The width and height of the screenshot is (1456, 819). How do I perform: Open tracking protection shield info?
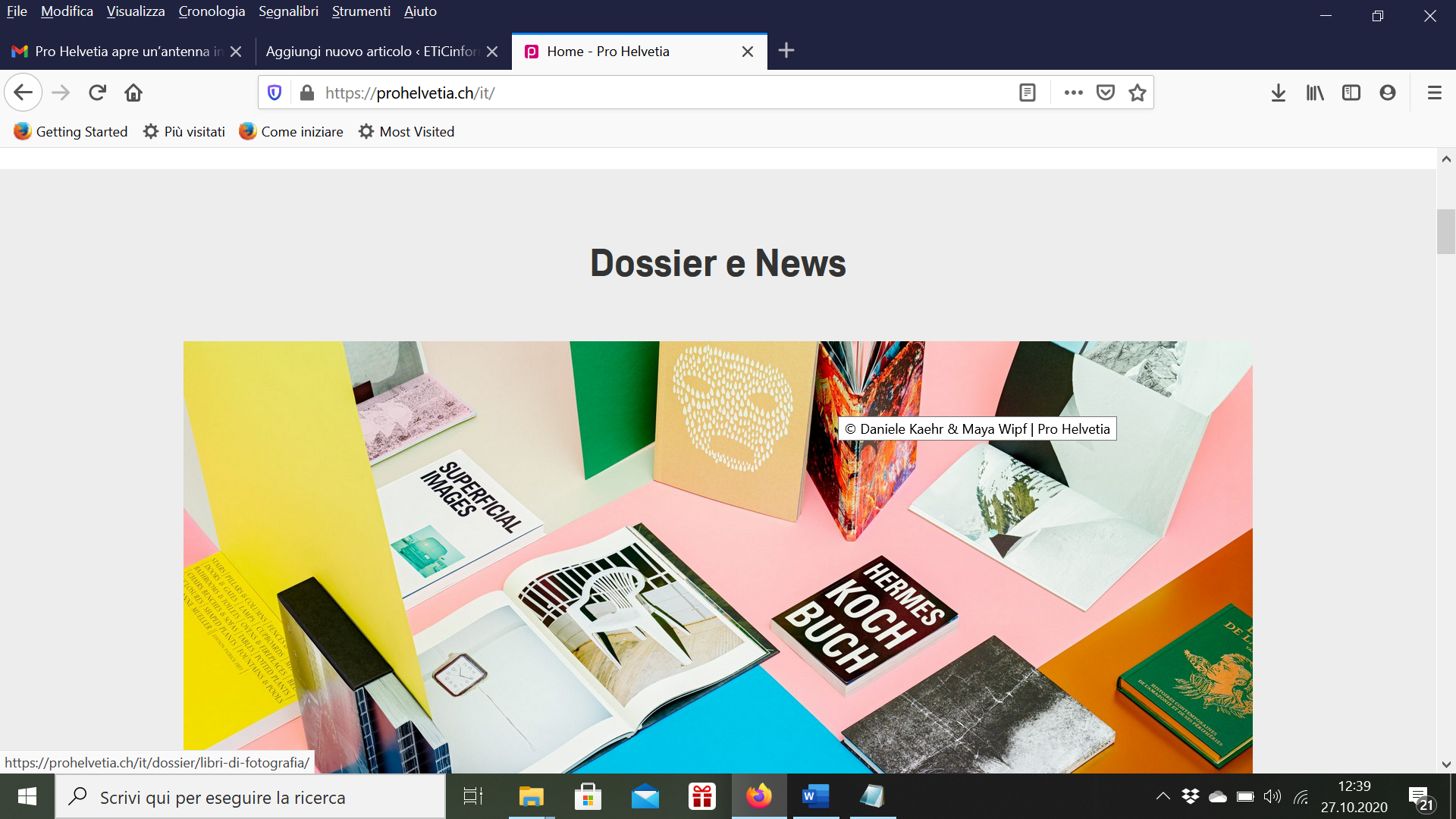point(275,93)
